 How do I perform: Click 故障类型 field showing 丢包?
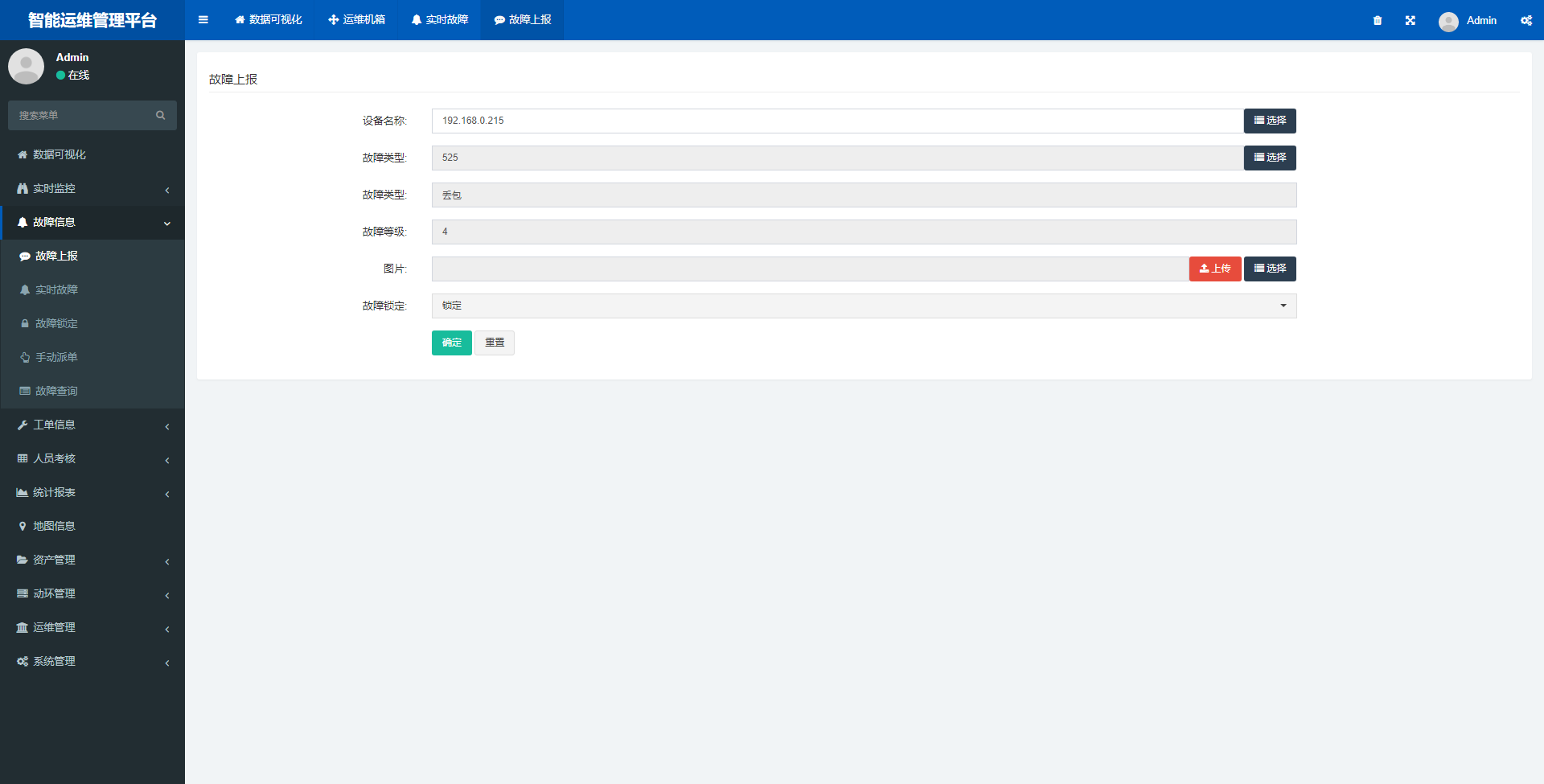click(864, 195)
